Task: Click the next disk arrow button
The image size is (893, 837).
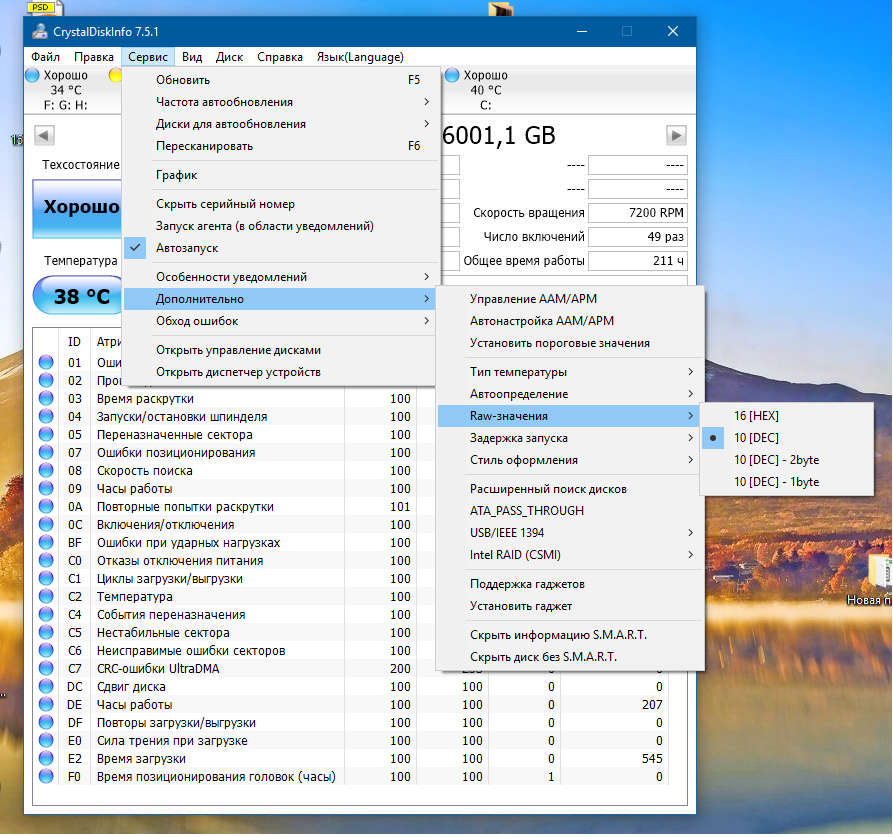Action: pos(676,136)
